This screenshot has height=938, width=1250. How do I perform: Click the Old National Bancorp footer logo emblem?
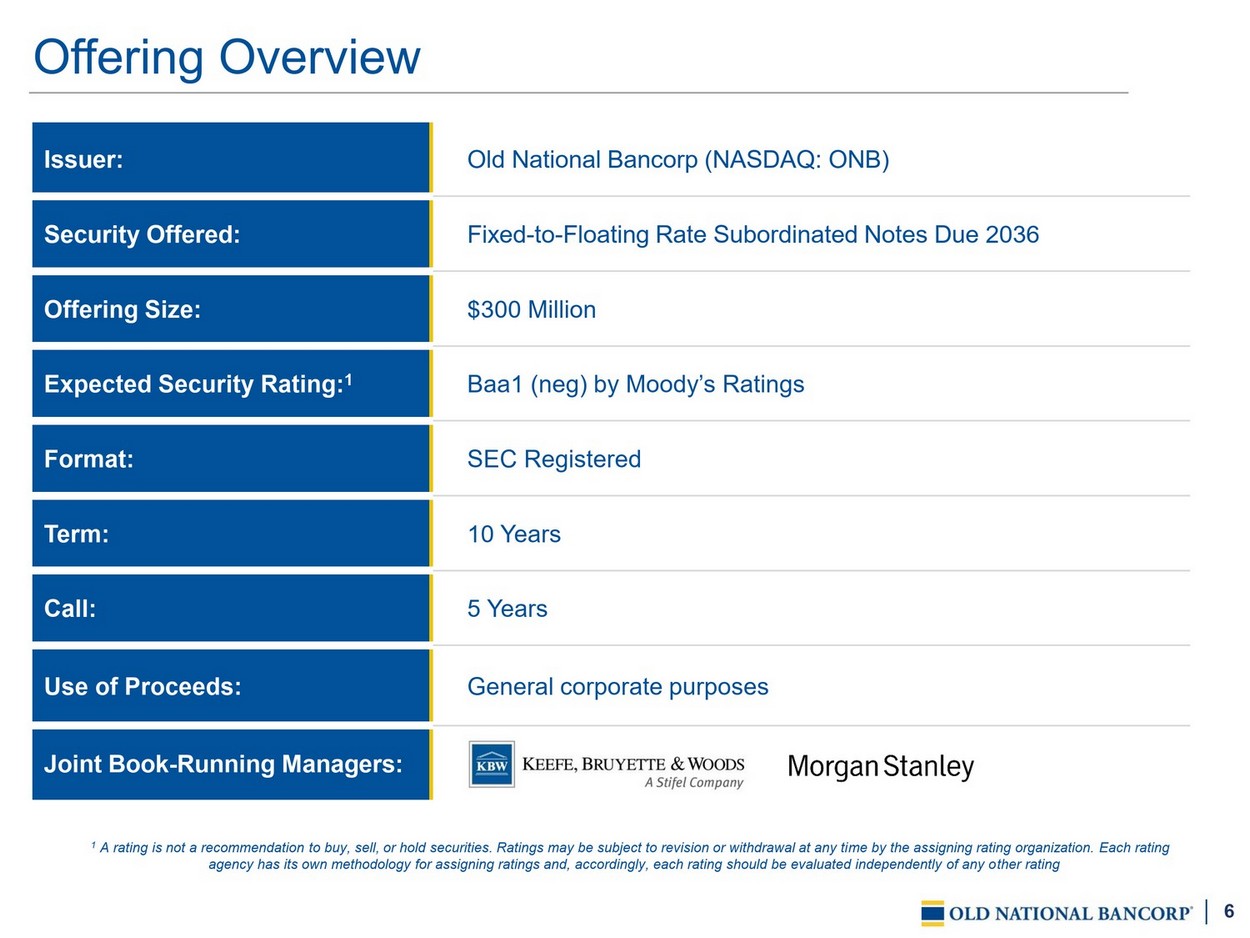pyautogui.click(x=932, y=912)
